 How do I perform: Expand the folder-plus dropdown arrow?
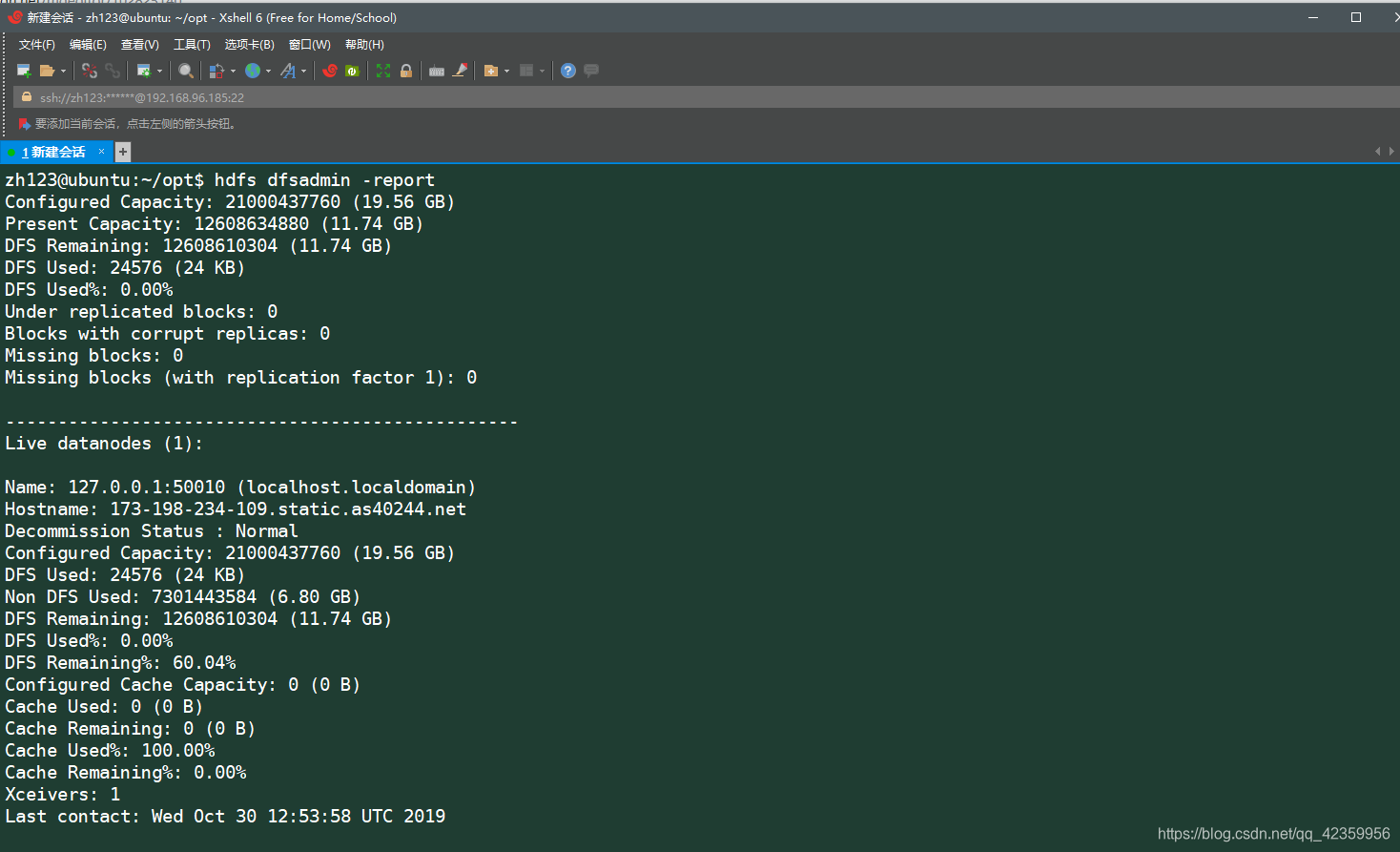(x=506, y=71)
